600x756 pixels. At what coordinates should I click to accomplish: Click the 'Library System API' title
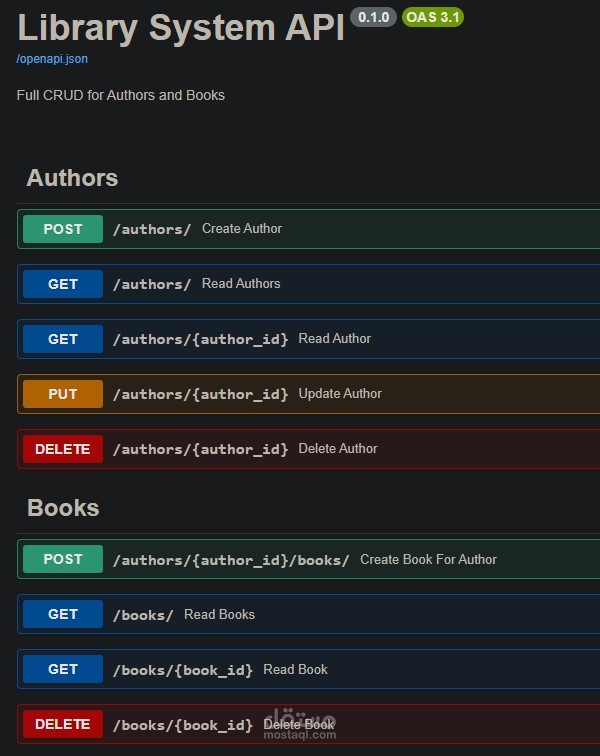[181, 28]
